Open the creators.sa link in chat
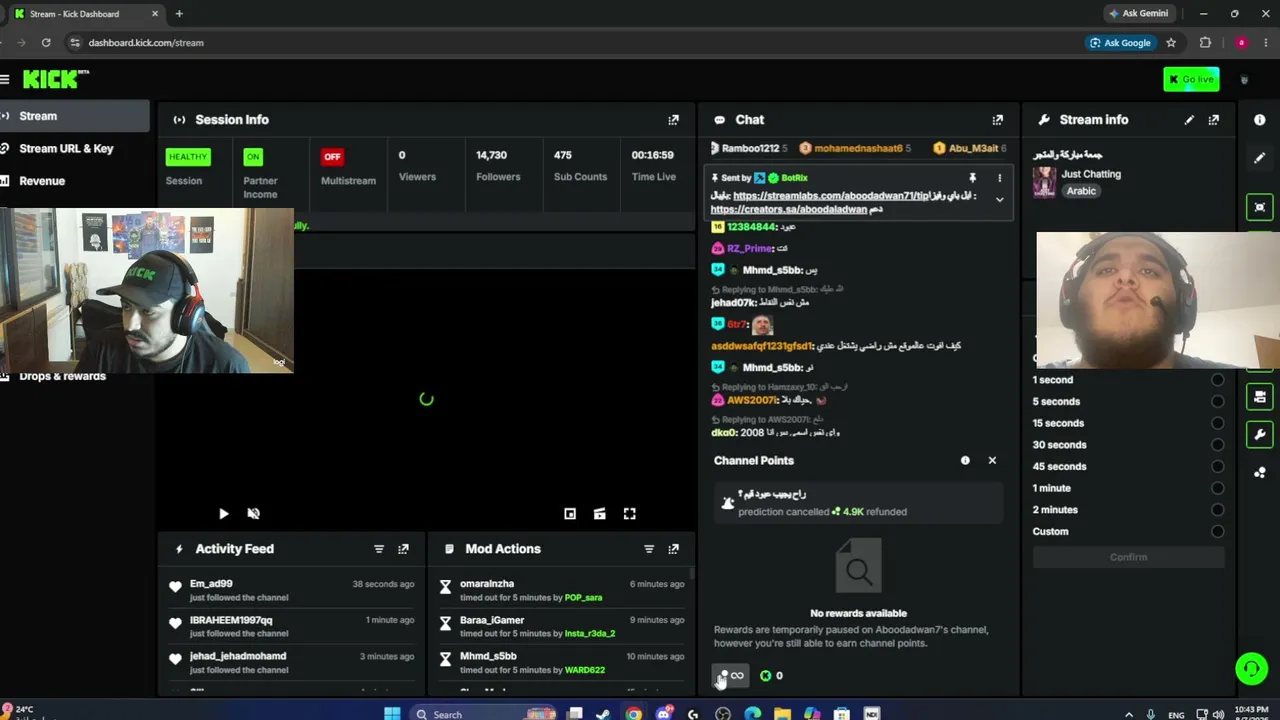This screenshot has height=720, width=1280. (x=789, y=210)
